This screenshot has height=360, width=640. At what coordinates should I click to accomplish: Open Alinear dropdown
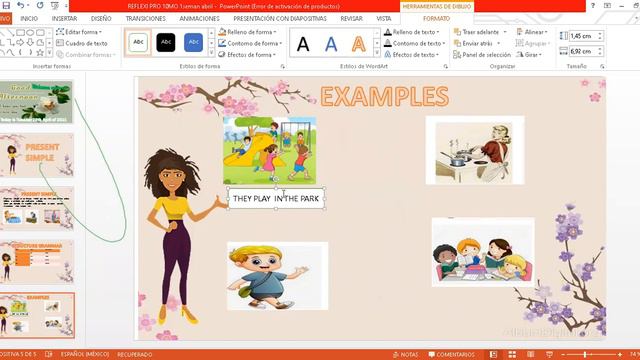(x=532, y=32)
